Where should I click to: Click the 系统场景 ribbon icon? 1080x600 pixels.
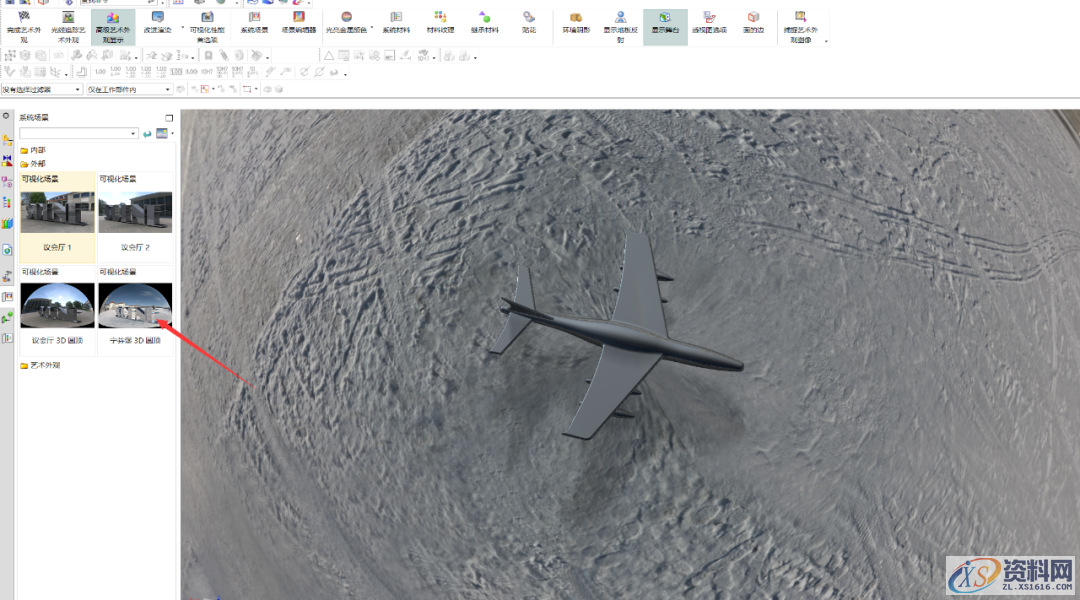[x=255, y=18]
